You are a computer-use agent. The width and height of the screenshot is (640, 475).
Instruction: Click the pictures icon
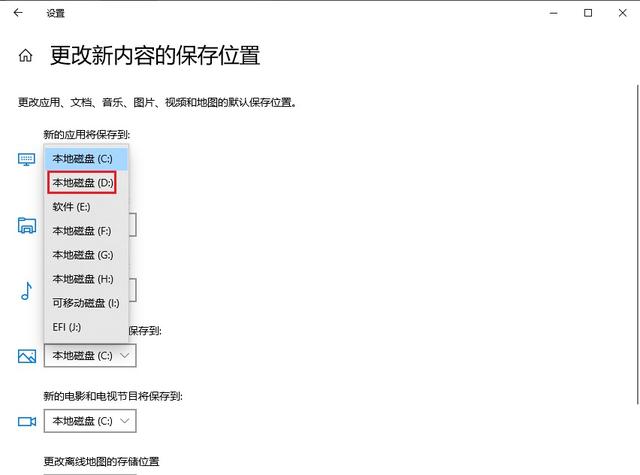click(x=27, y=356)
